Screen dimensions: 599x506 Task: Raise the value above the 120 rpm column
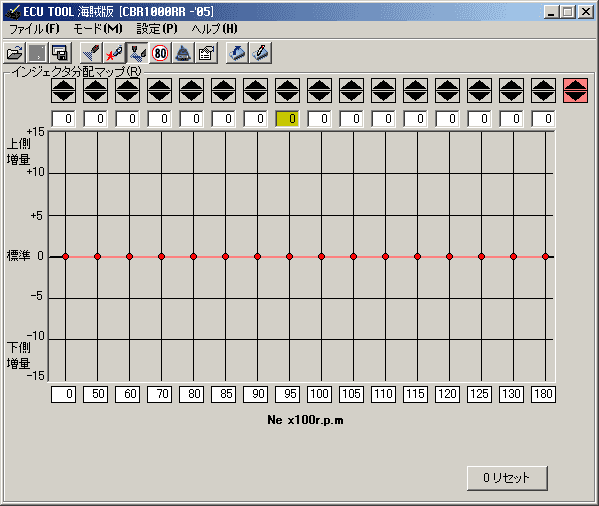point(448,85)
